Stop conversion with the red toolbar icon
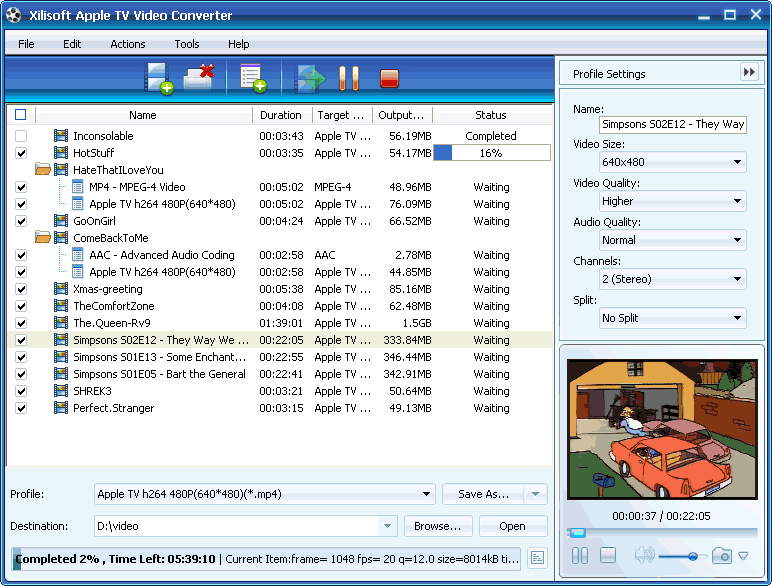 click(389, 78)
